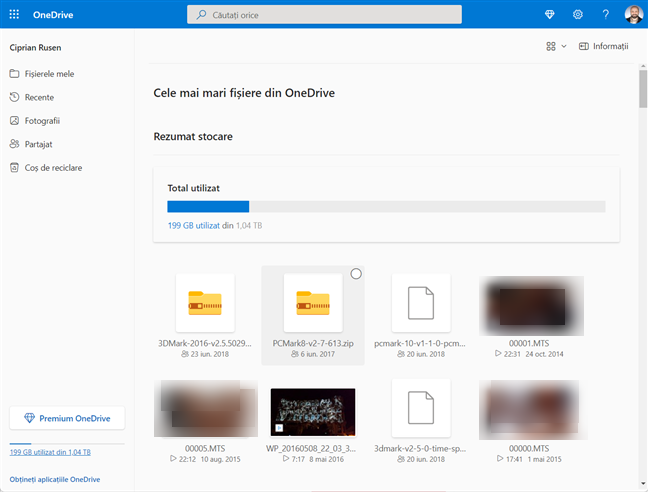The image size is (648, 492).
Task: Open 'Partajat' in sidebar
Action: click(31, 144)
